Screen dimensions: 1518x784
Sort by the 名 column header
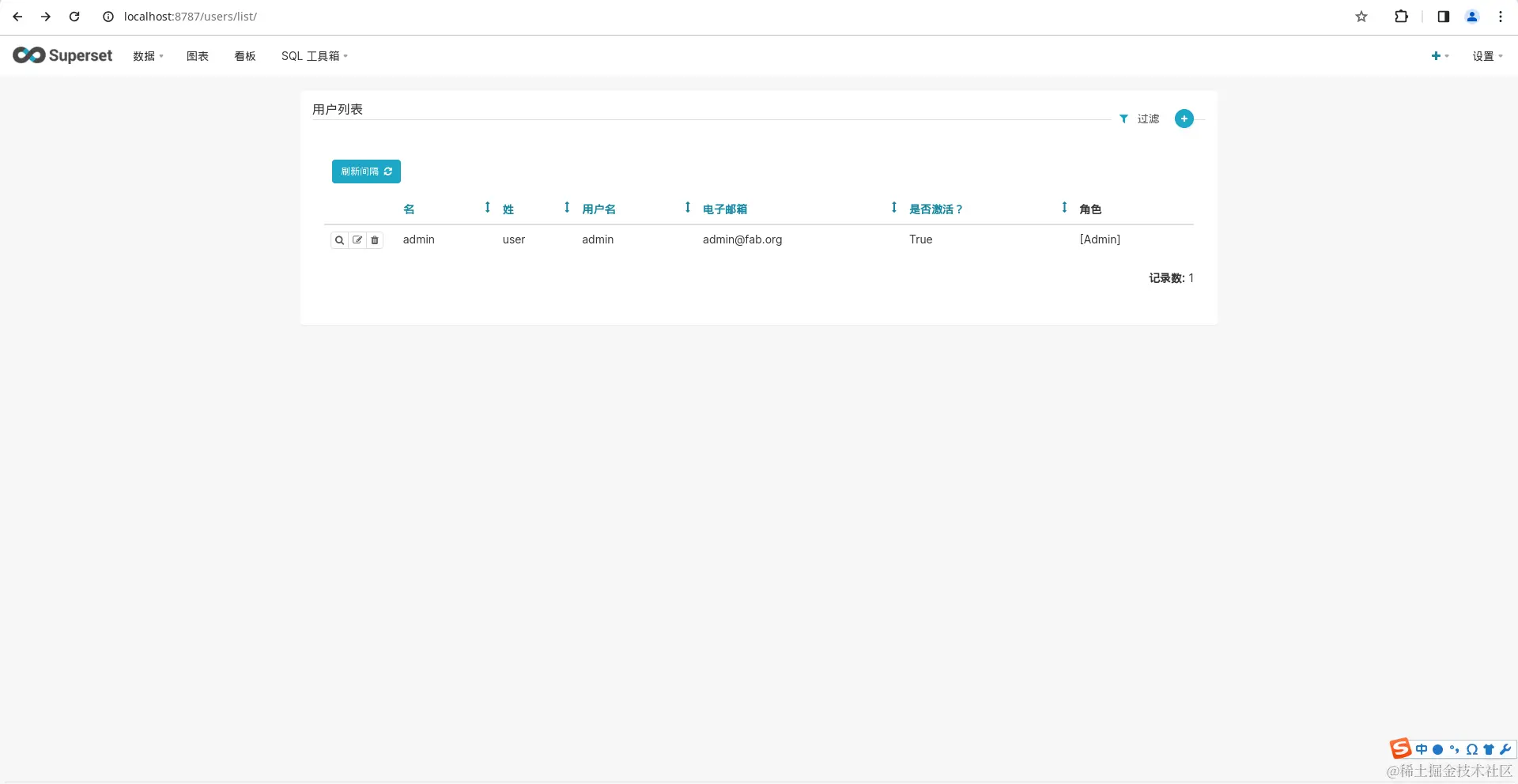pos(409,209)
